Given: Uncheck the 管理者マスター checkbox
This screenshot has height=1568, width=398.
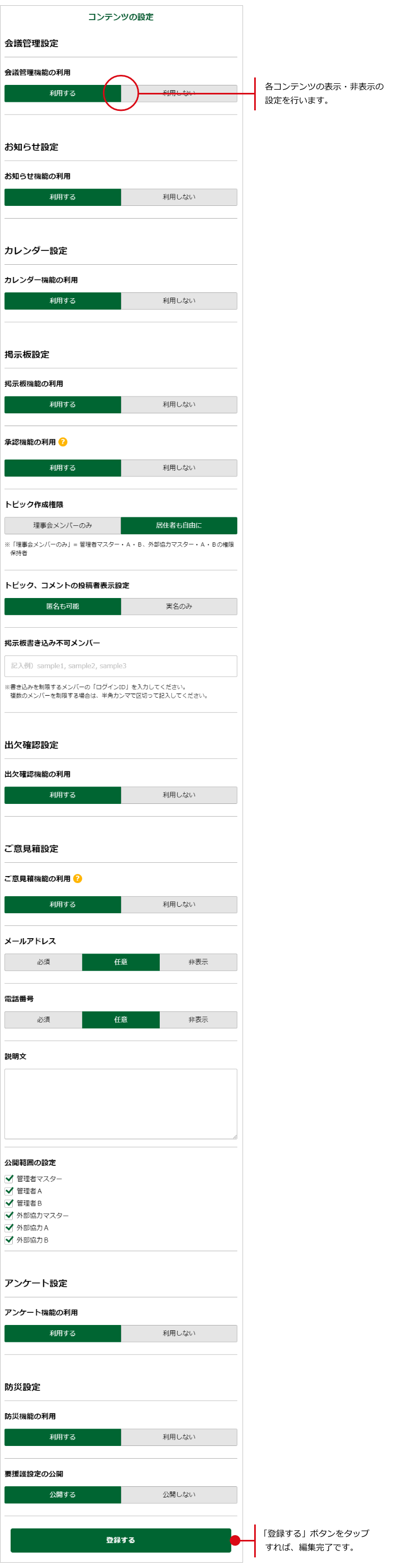Looking at the screenshot, I should [x=9, y=1179].
